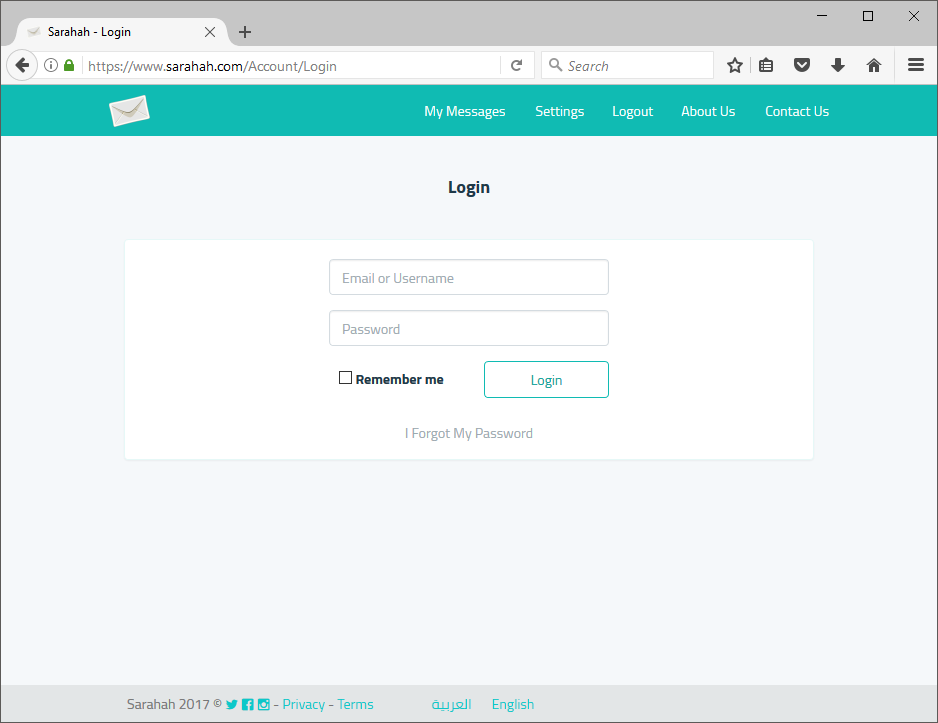Open the Facebook icon in the footer
The height and width of the screenshot is (723, 938).
pos(247,704)
